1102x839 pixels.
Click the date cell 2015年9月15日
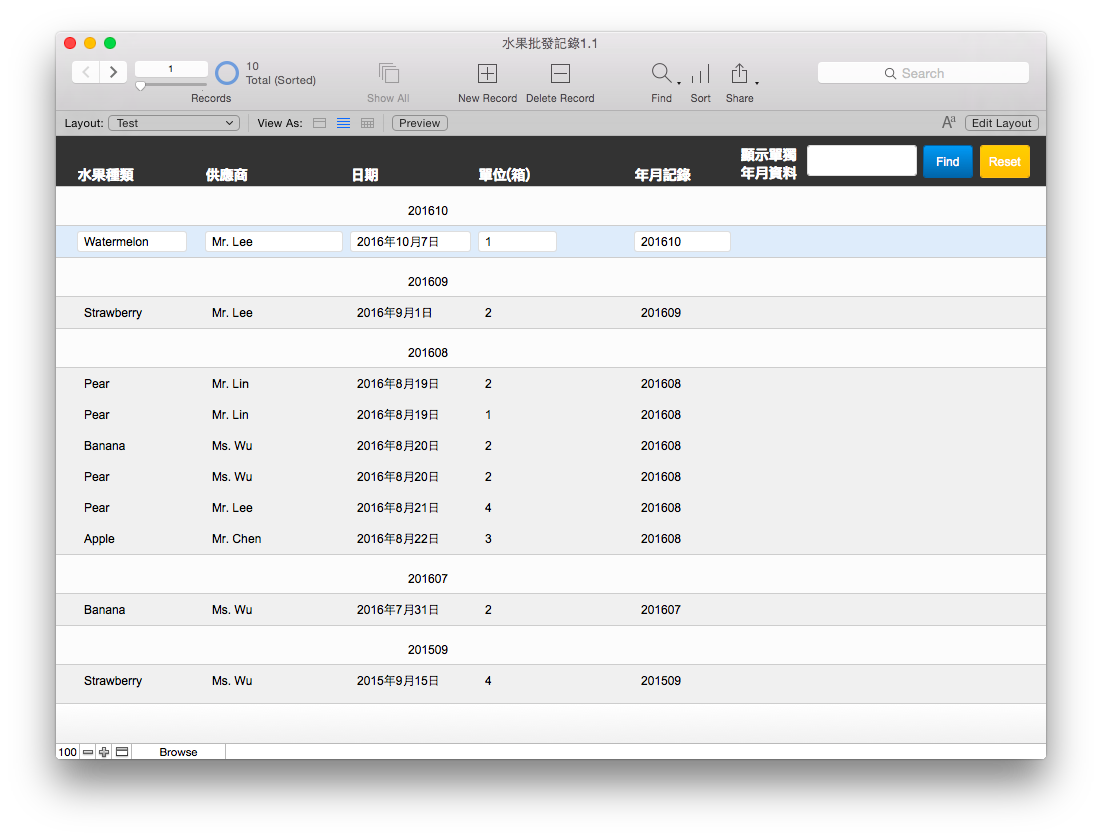tap(397, 681)
